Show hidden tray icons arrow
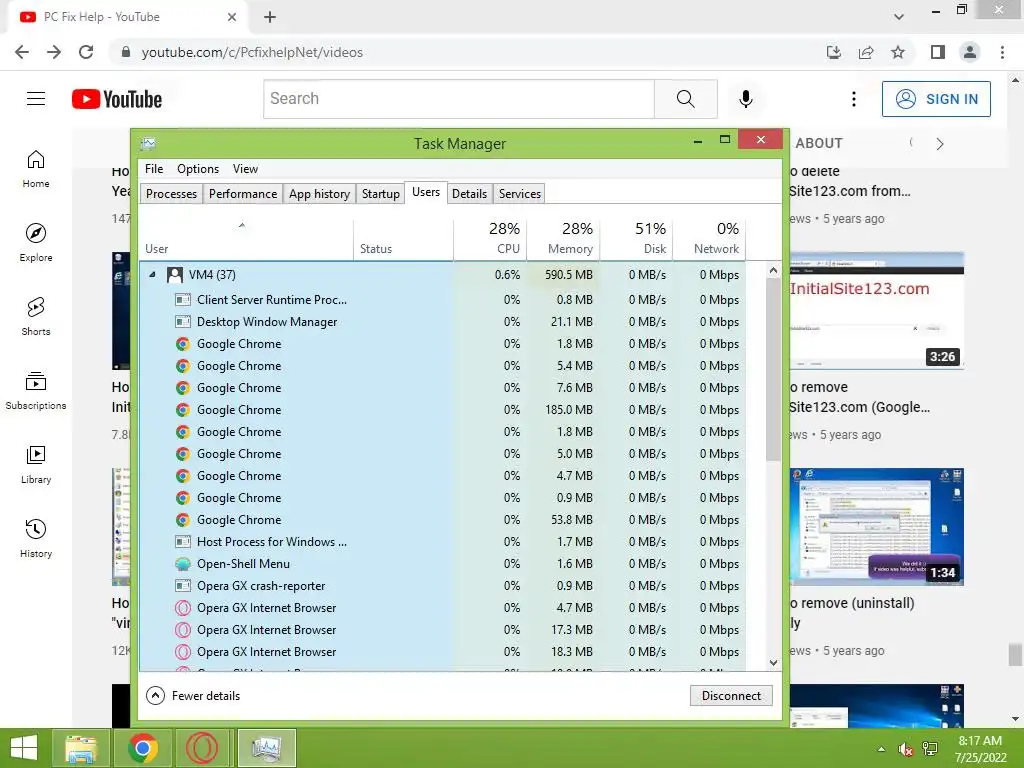Image resolution: width=1024 pixels, height=768 pixels. pyautogui.click(x=881, y=749)
